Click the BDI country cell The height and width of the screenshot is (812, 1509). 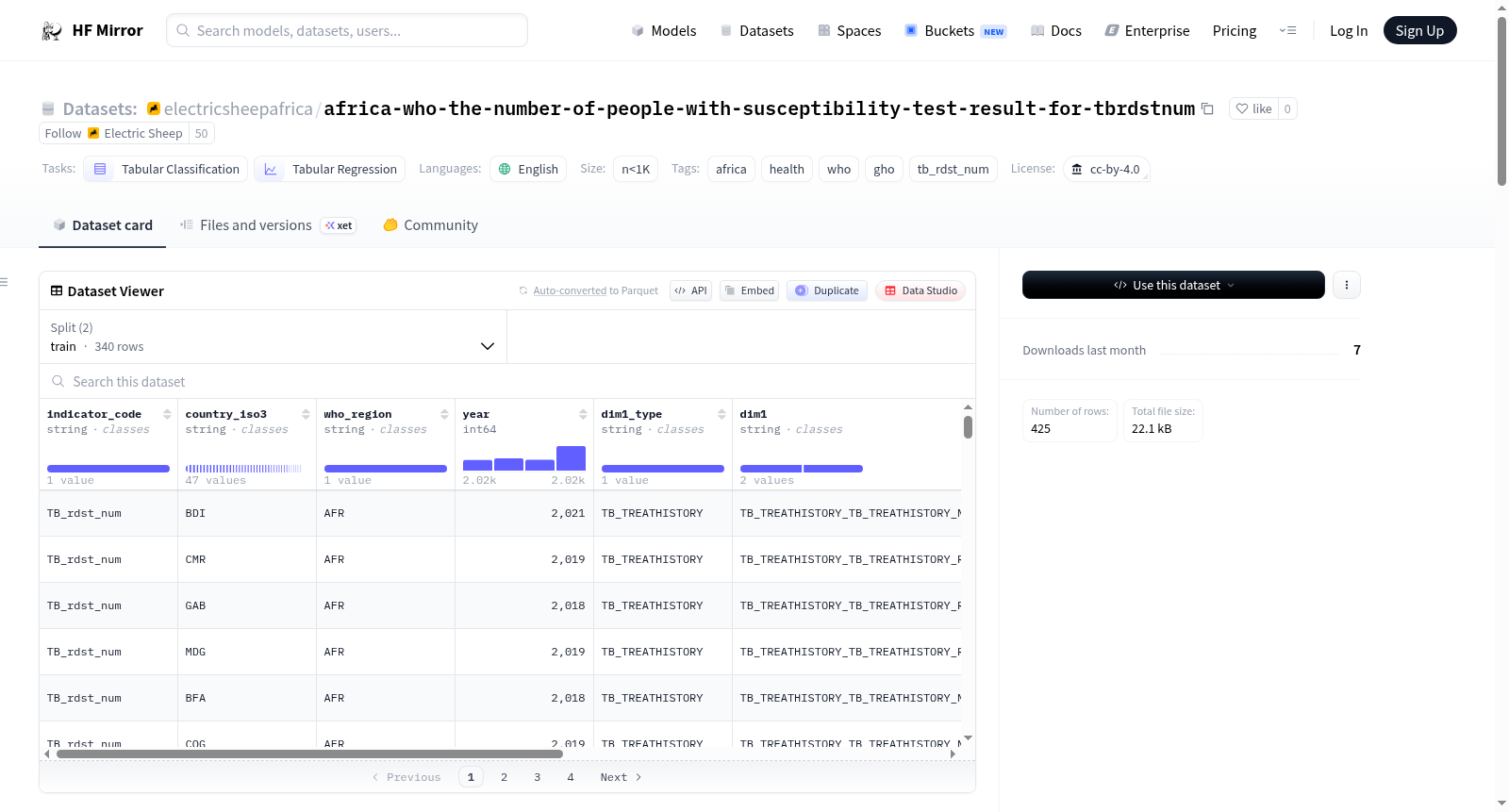pyautogui.click(x=247, y=514)
